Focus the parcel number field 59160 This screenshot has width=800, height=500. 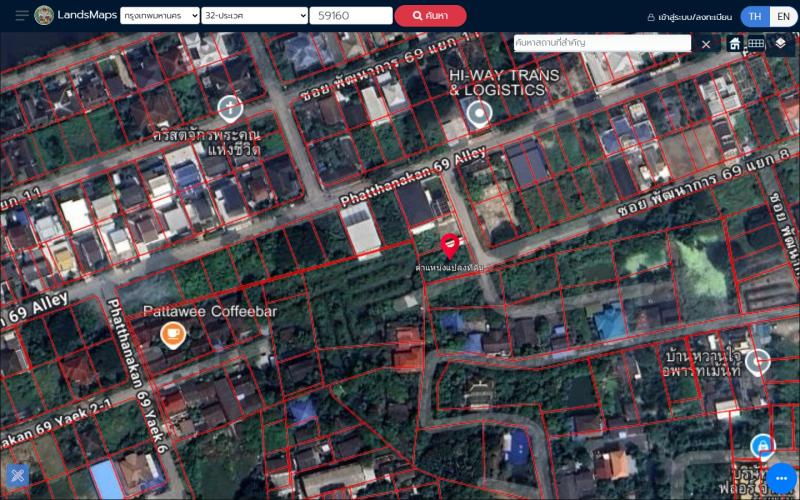tap(351, 16)
